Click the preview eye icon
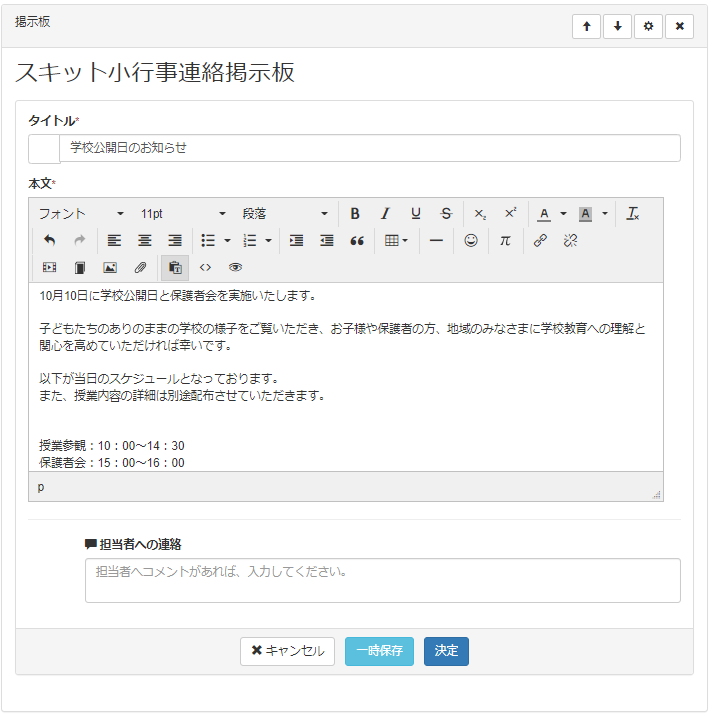This screenshot has width=715, height=716. tap(236, 268)
